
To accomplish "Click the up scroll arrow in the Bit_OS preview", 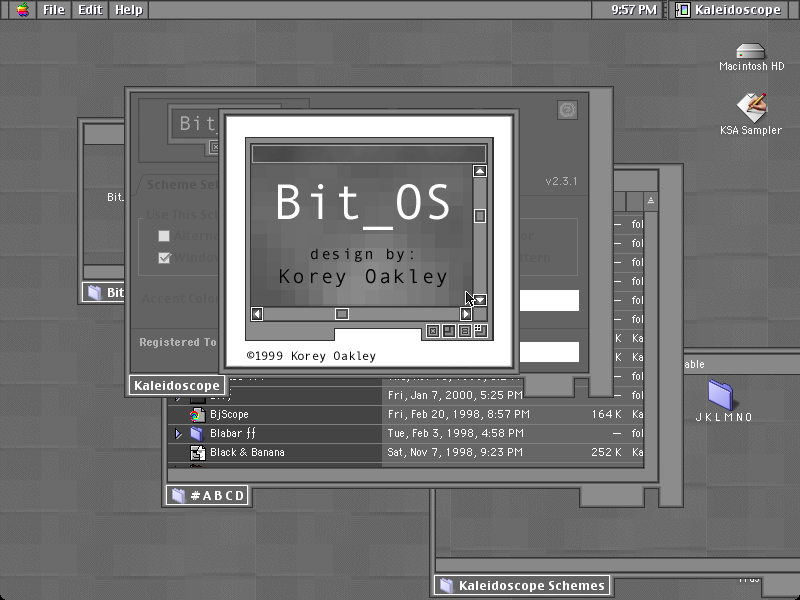I will pyautogui.click(x=480, y=171).
